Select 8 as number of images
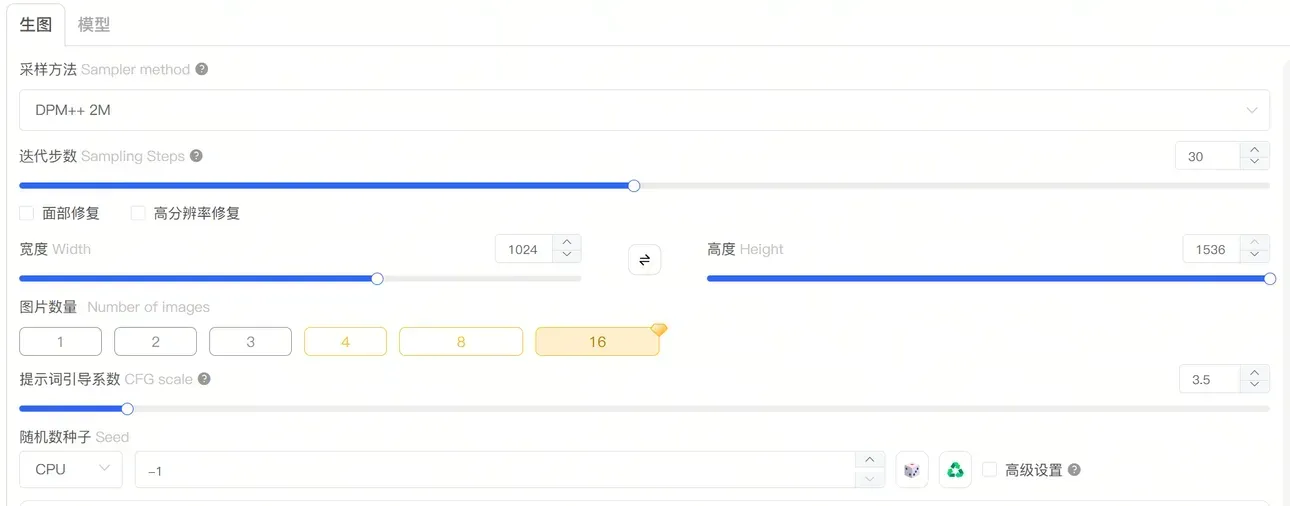1290x506 pixels. pos(461,342)
